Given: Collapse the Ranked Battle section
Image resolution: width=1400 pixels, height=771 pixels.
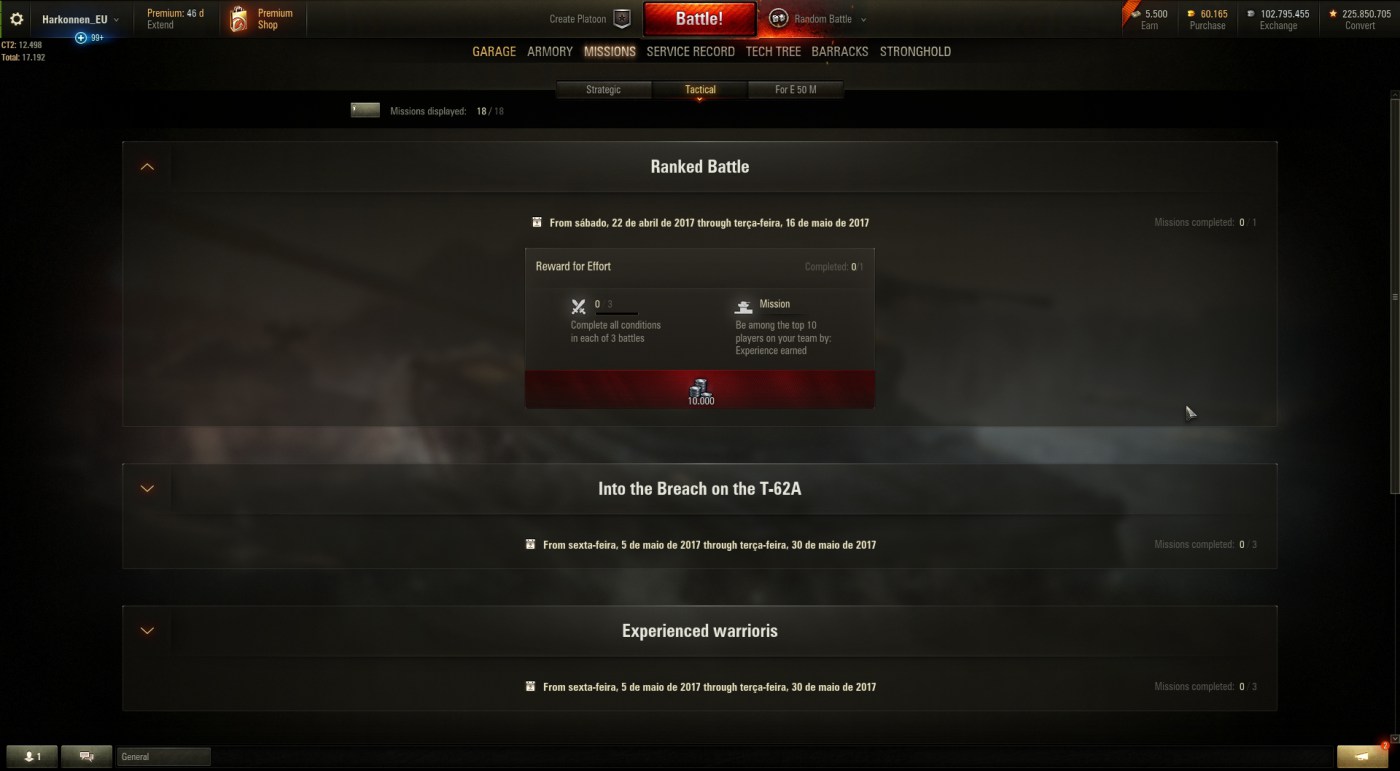Looking at the screenshot, I should point(147,167).
